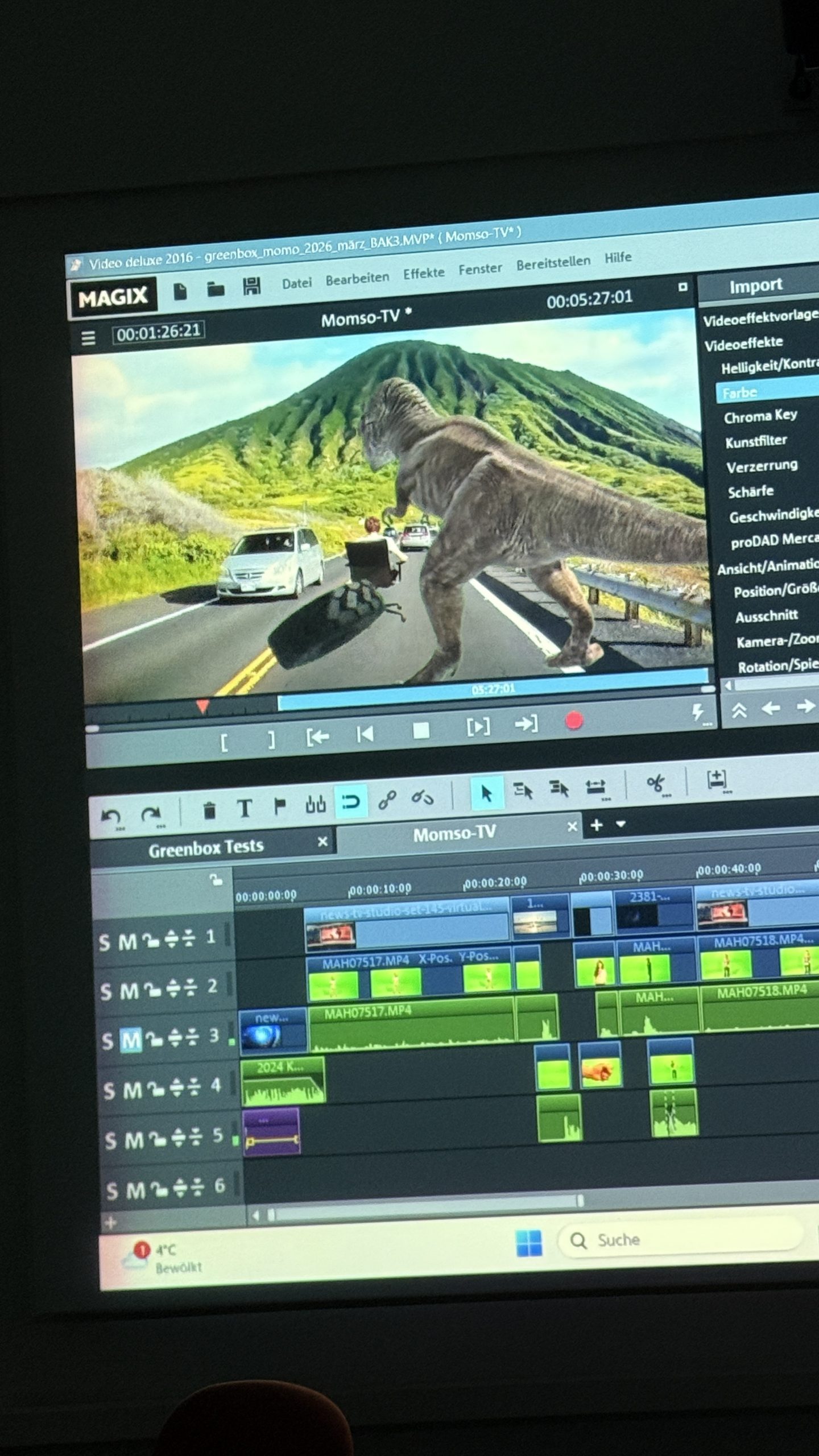This screenshot has height=1456, width=819.
Task: Open the dropdown arrow beside the plus tab
Action: tap(621, 824)
